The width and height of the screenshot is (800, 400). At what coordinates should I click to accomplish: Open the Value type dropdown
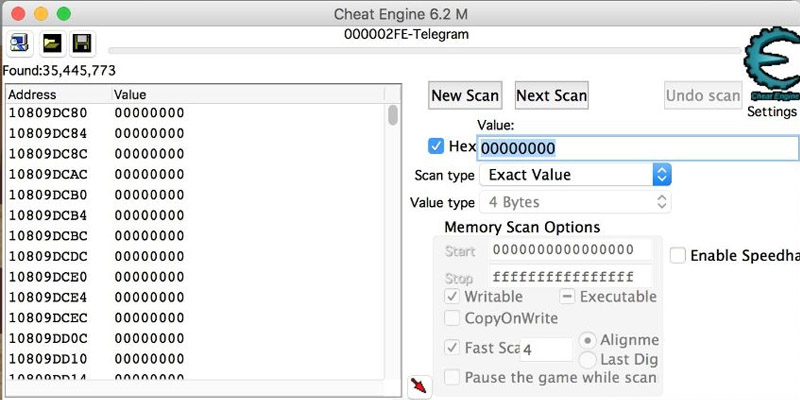pyautogui.click(x=575, y=202)
